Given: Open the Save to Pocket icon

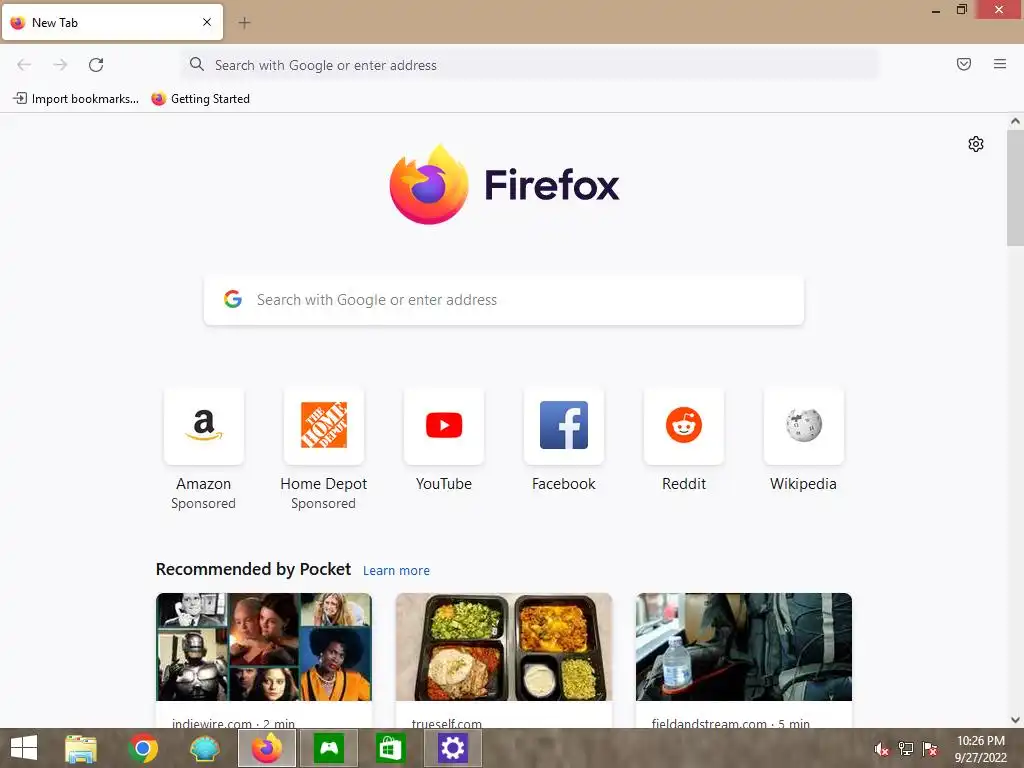Looking at the screenshot, I should click(x=963, y=64).
